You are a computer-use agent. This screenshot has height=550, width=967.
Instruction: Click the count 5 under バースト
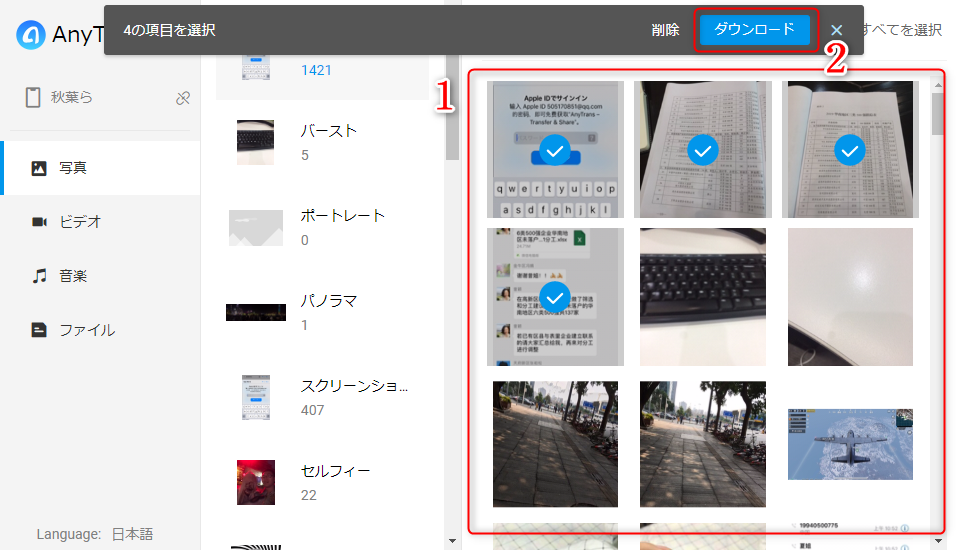[305, 155]
